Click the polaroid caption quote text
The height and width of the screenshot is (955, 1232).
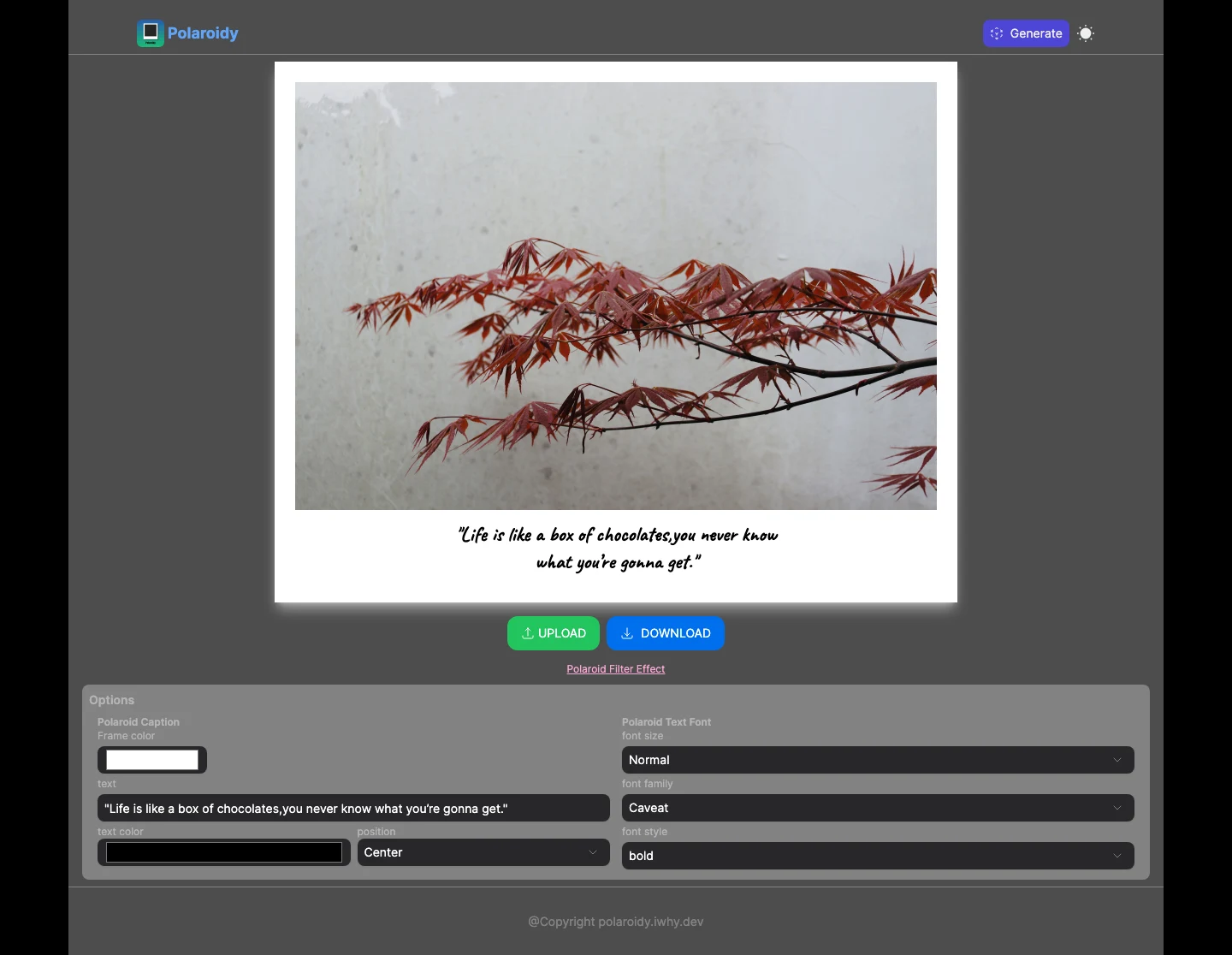pyautogui.click(x=619, y=549)
